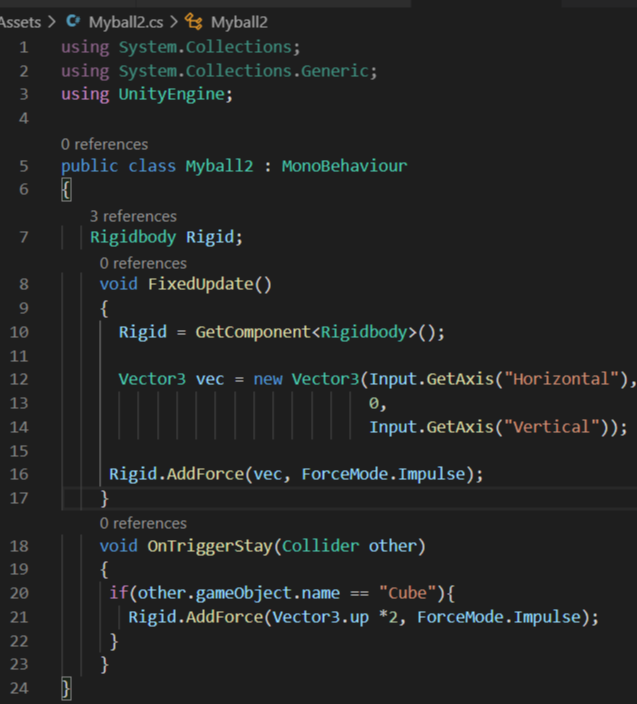637x704 pixels.
Task: Click 'GetComponent' on line 10
Action: point(253,332)
